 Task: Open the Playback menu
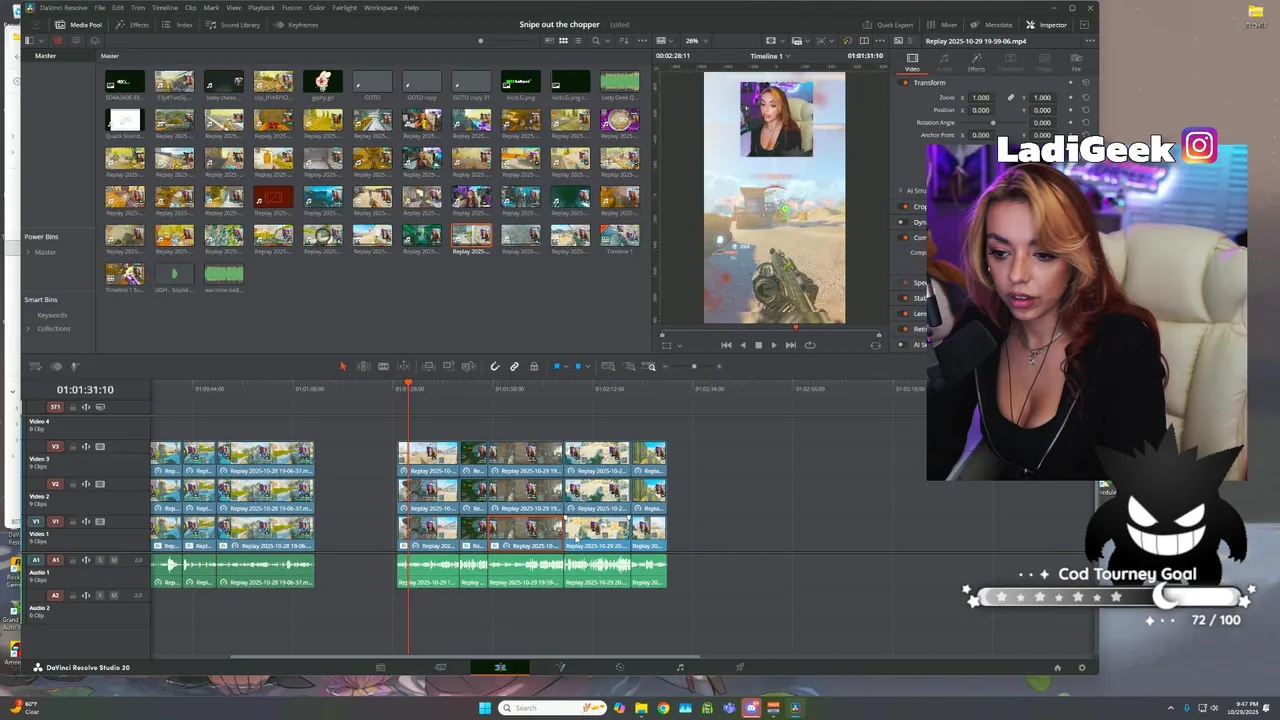(x=261, y=7)
